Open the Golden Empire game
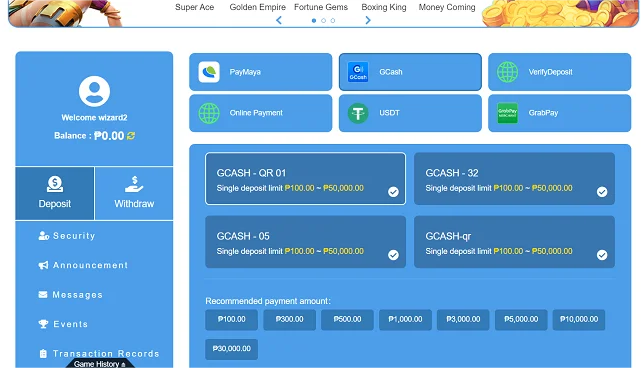Viewport: 641px width, 368px height. (x=258, y=7)
